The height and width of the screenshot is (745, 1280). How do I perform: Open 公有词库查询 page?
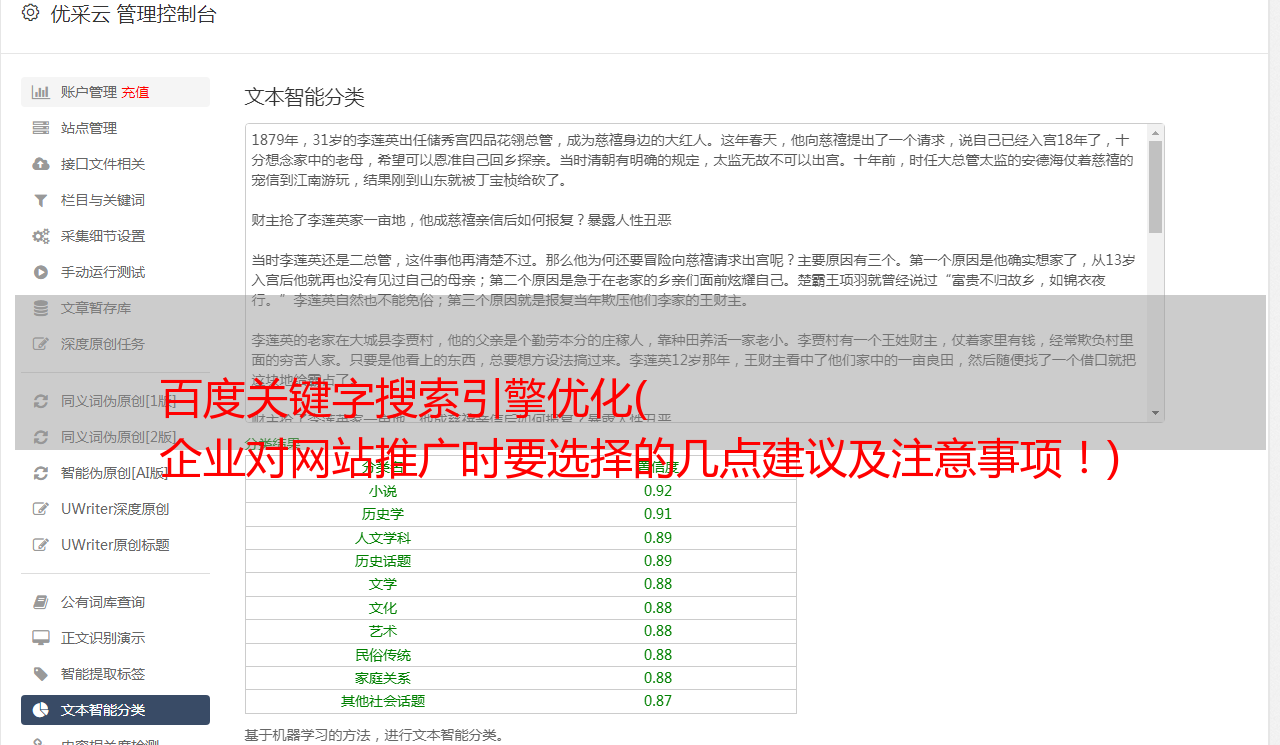coord(115,602)
